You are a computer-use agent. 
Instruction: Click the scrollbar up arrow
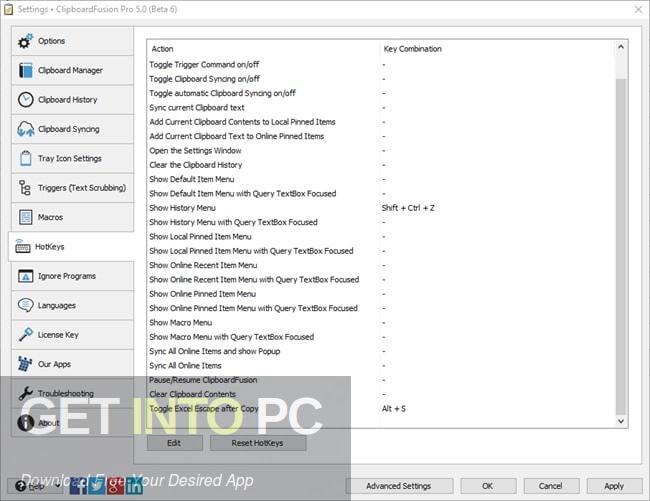[621, 48]
